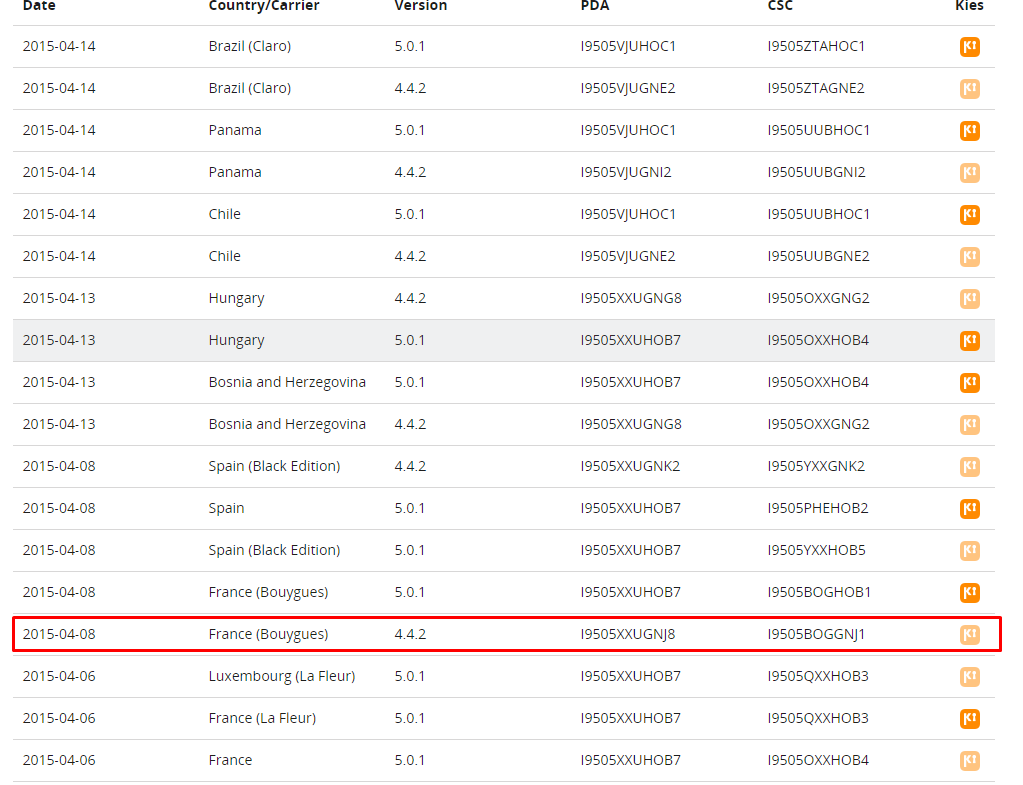
Task: Click PDA I9505VJUGNE2 in Chile row
Action: click(x=628, y=256)
